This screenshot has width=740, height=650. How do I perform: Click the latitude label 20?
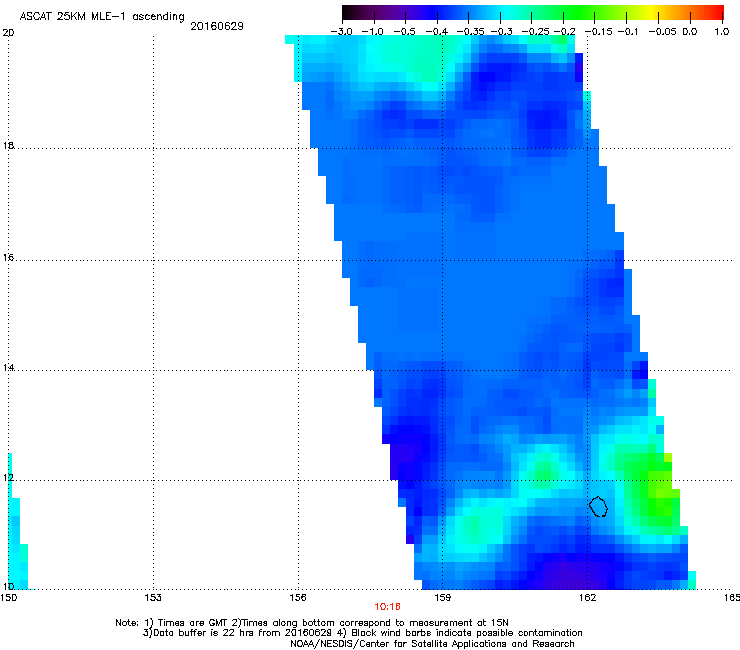(x=8, y=33)
